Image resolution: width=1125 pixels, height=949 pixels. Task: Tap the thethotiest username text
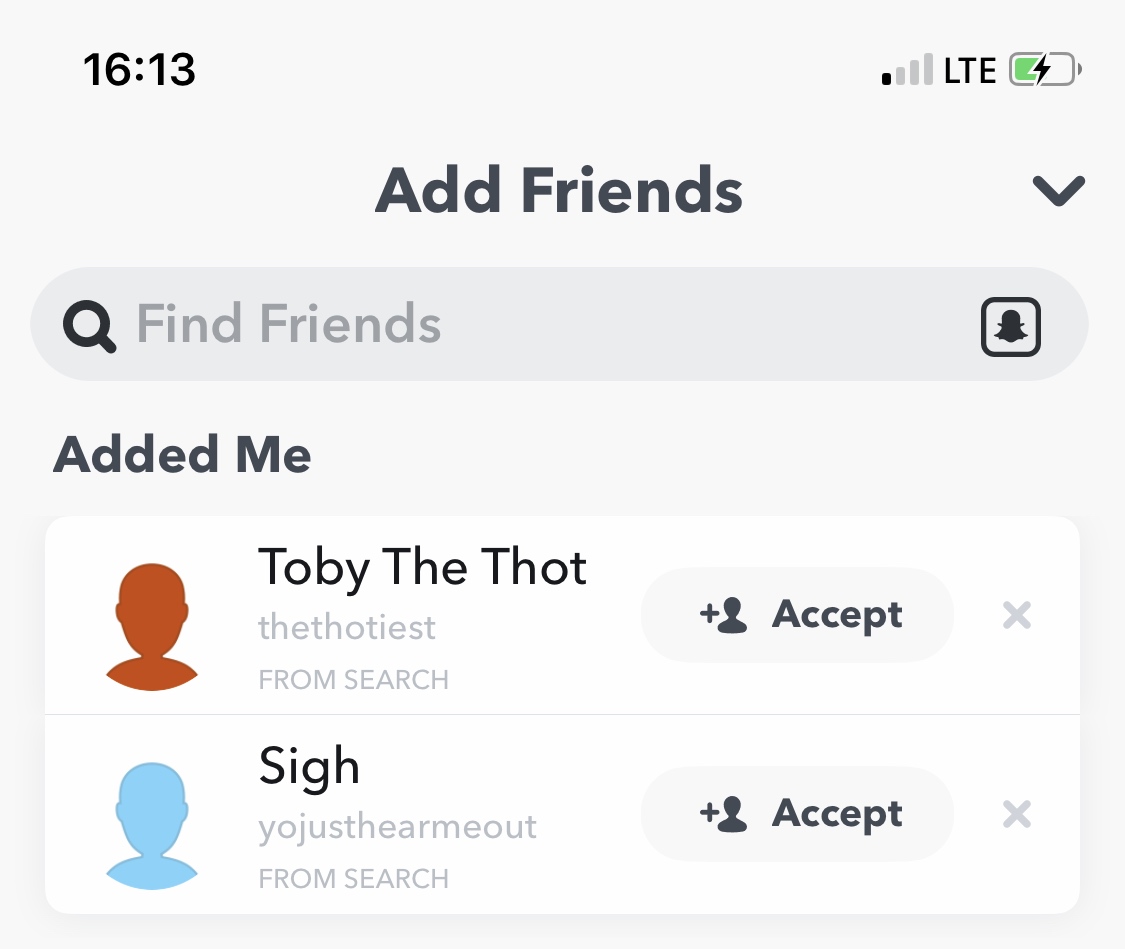pos(347,628)
